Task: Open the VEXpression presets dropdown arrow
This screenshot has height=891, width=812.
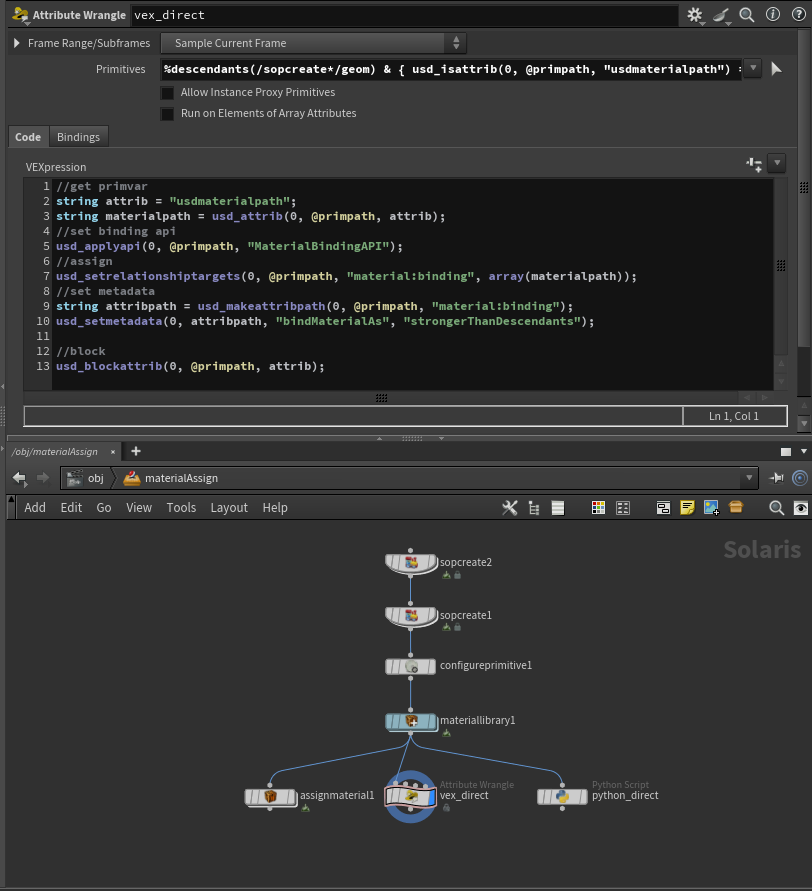Action: [777, 164]
